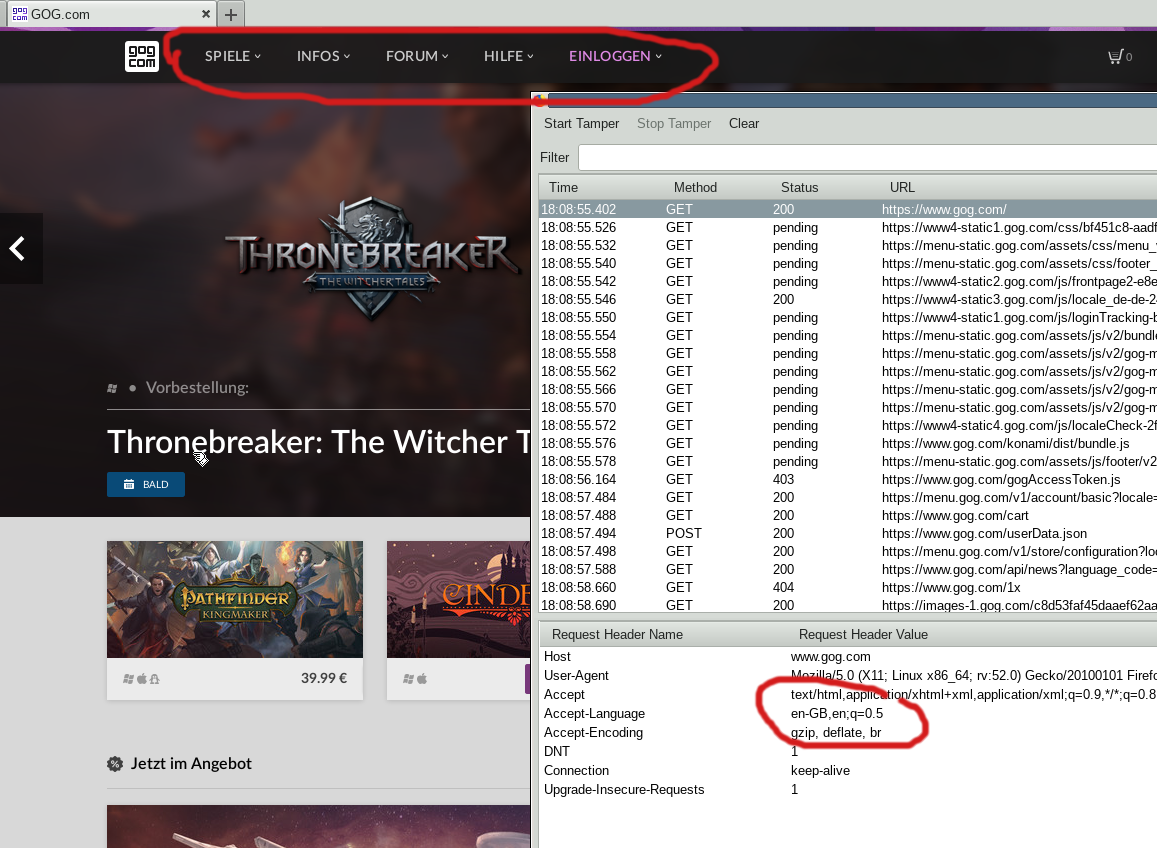Click the BALD button on Thronebreaker banner
The width and height of the screenshot is (1157, 848).
146,484
